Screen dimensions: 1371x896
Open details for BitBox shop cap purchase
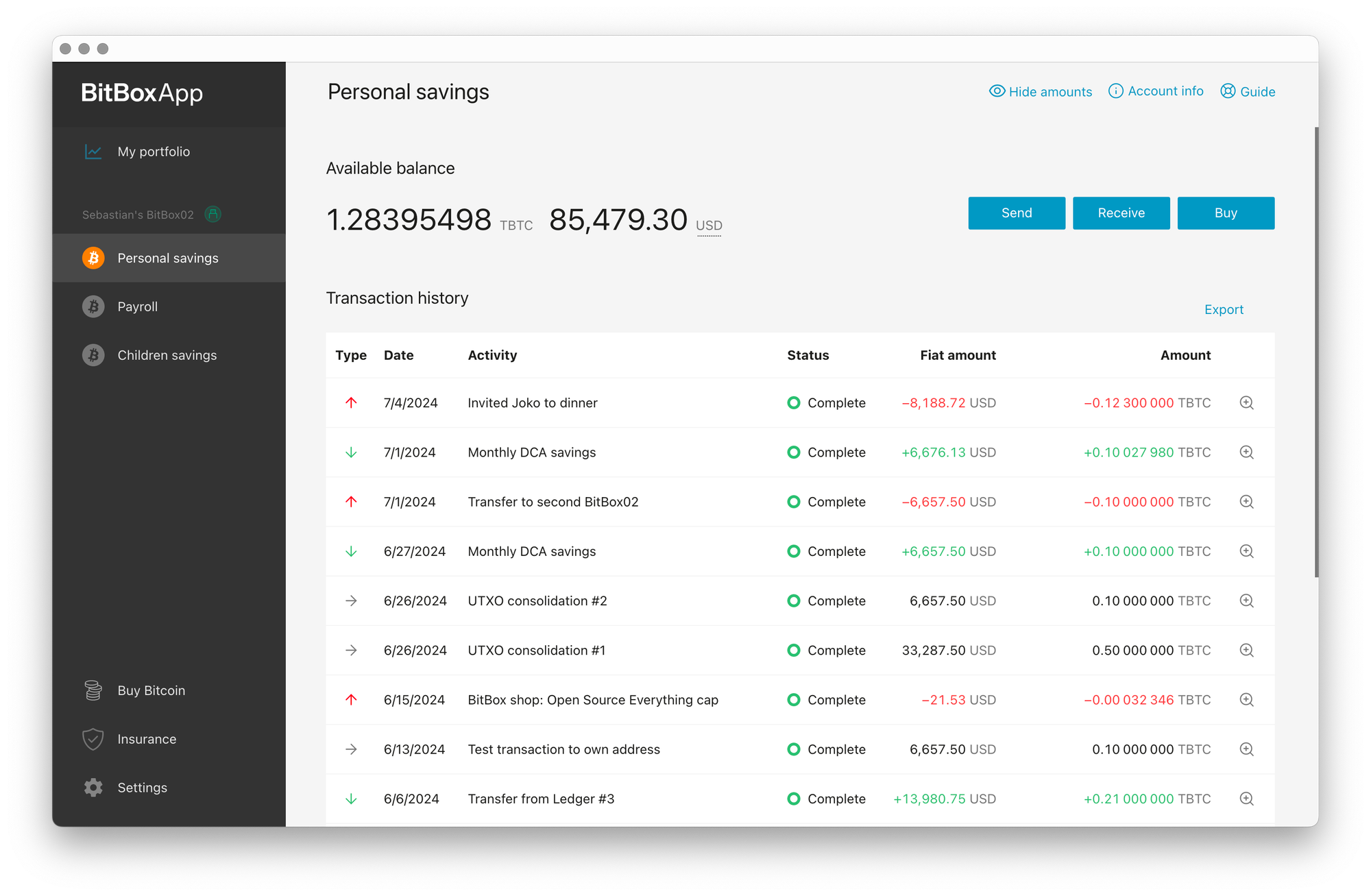point(1246,700)
